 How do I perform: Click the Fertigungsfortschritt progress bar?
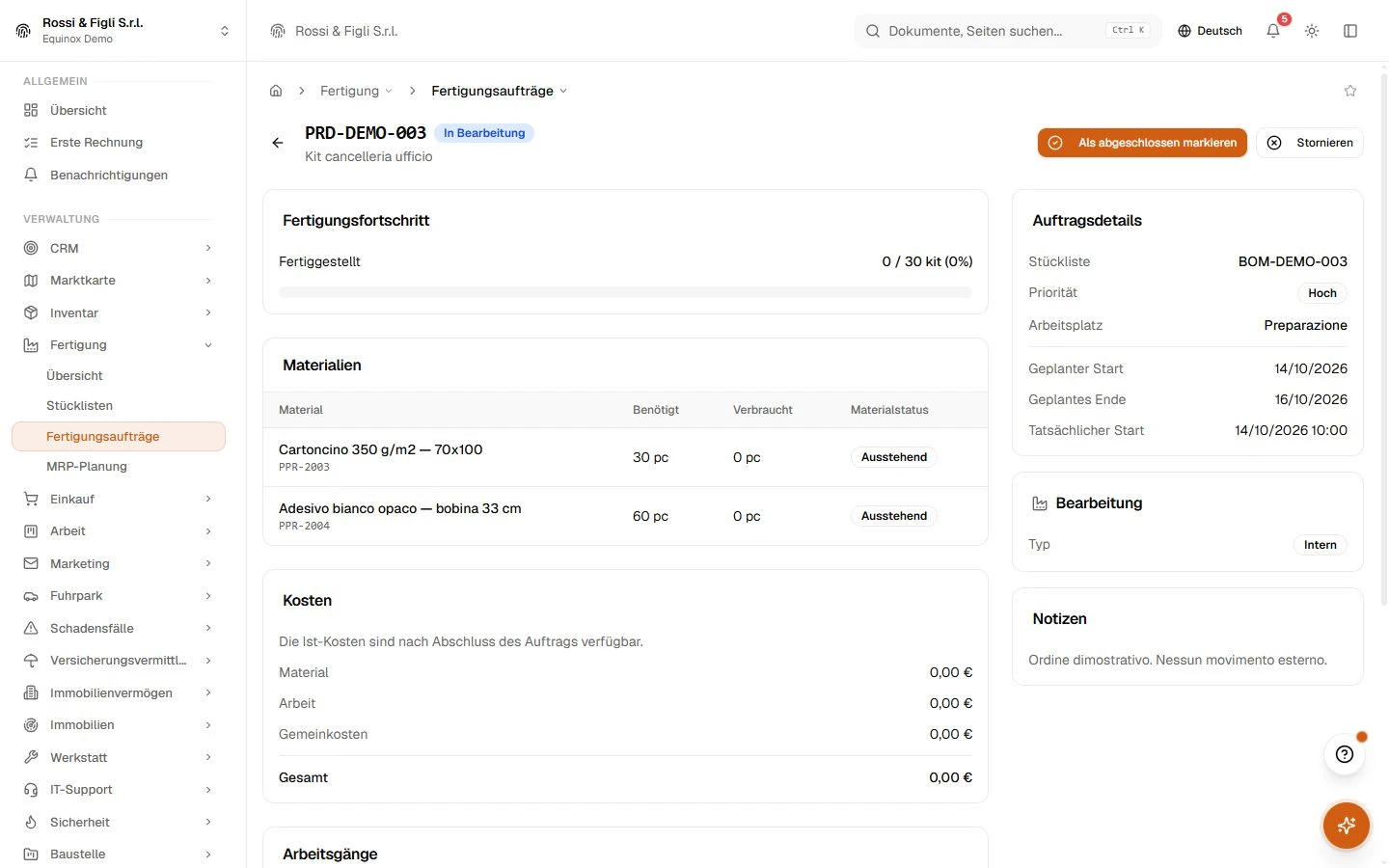(x=625, y=292)
